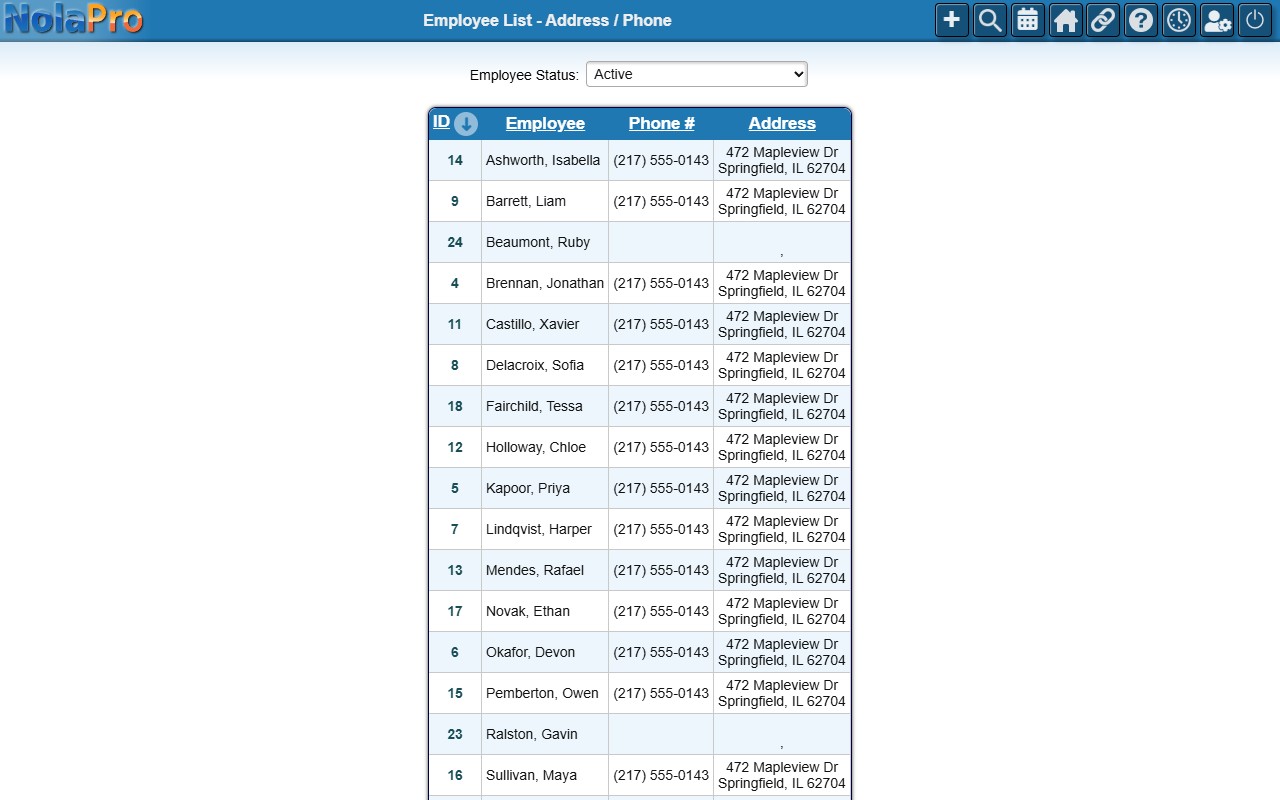Click the ID sort arrow icon
Viewport: 1280px width, 800px height.
coord(466,124)
